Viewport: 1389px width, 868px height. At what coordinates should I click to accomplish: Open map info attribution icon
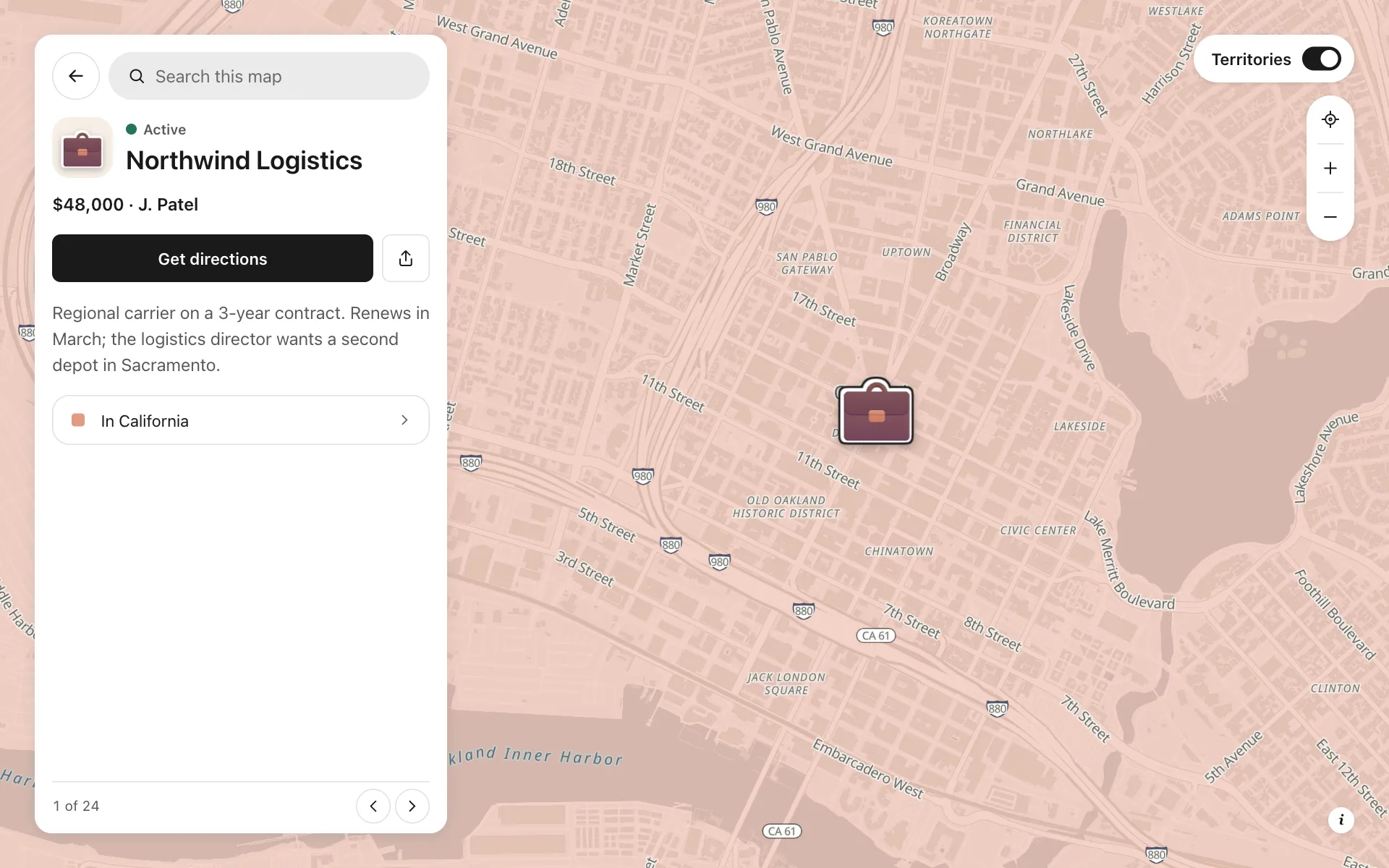point(1341,820)
